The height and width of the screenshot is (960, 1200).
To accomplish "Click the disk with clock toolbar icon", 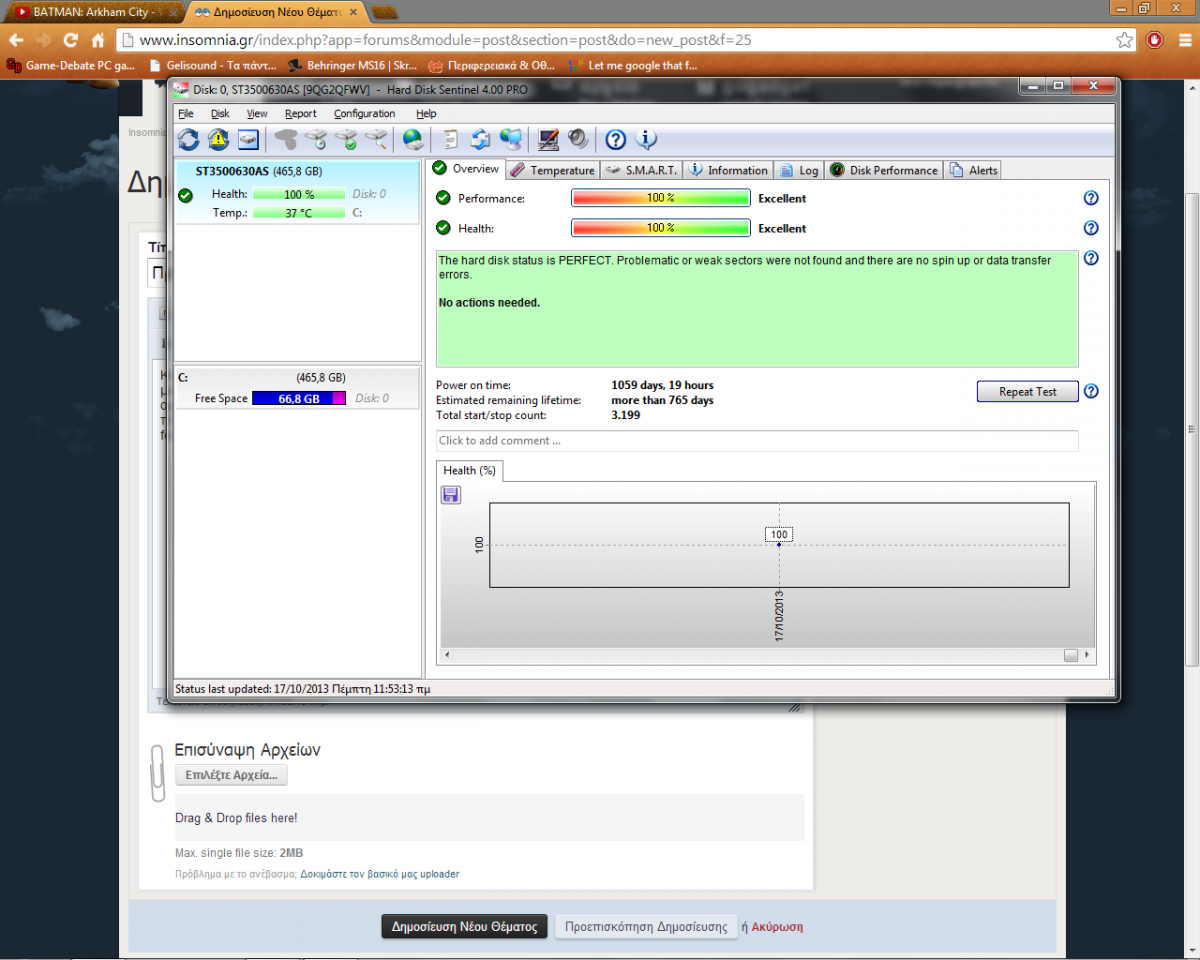I will pos(316,139).
